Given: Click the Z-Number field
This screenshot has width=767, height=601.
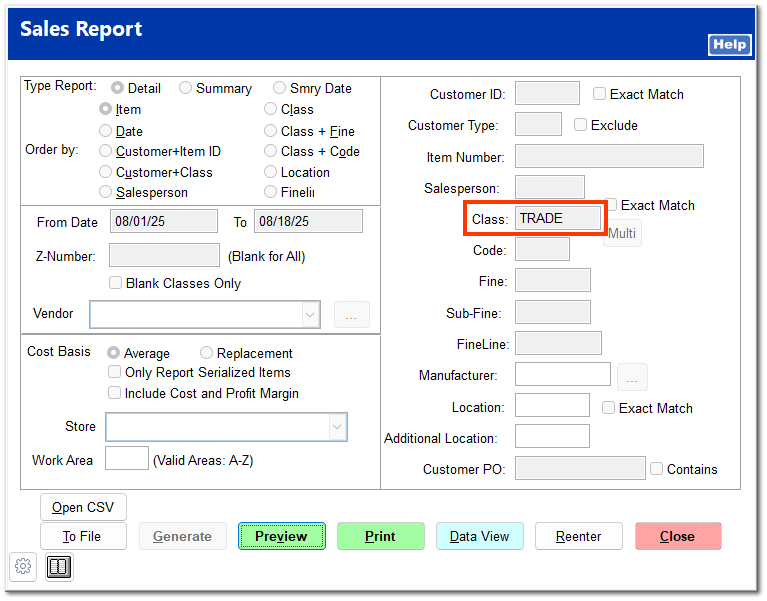Looking at the screenshot, I should pyautogui.click(x=164, y=255).
